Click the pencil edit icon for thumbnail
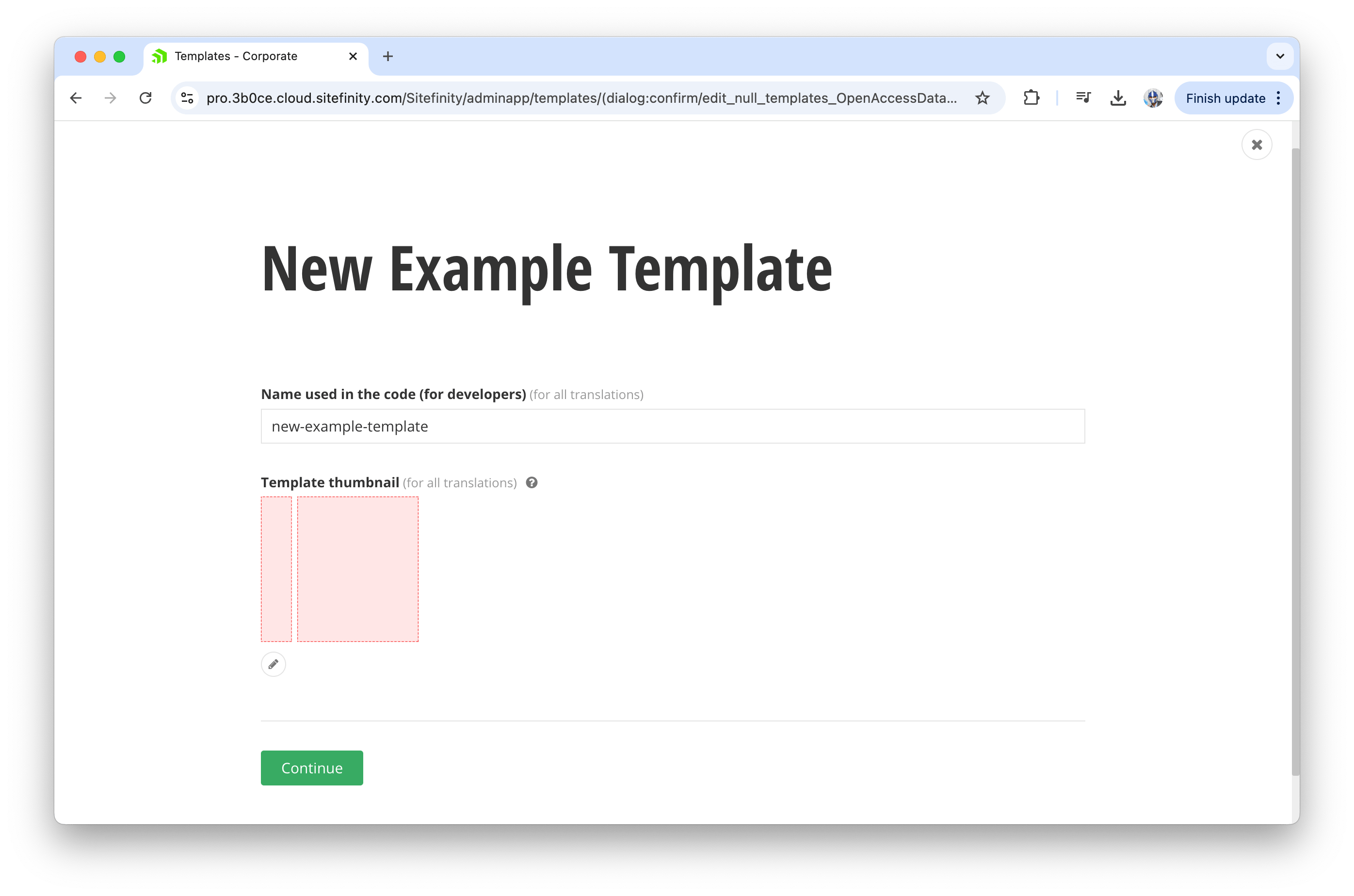This screenshot has height=896, width=1354. [273, 664]
